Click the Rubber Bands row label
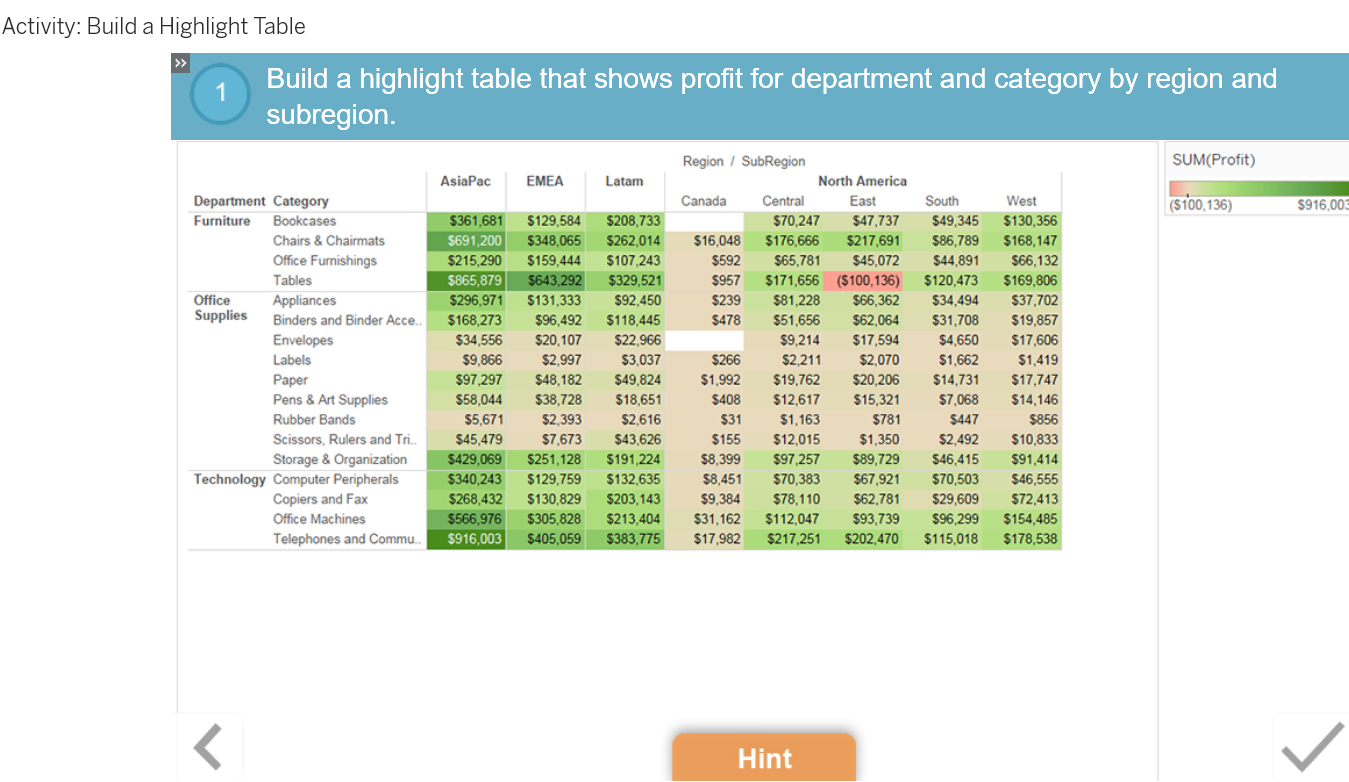Screen dimensions: 1349x782 314,420
